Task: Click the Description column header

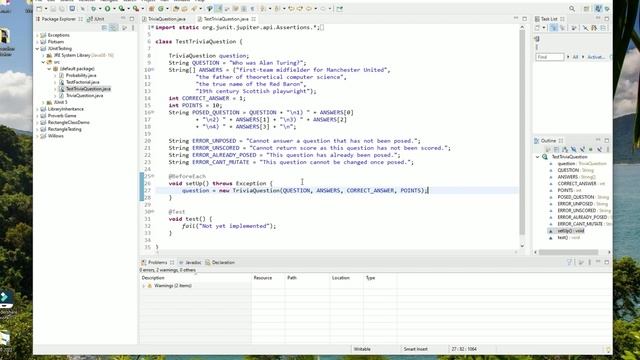Action: pos(195,278)
